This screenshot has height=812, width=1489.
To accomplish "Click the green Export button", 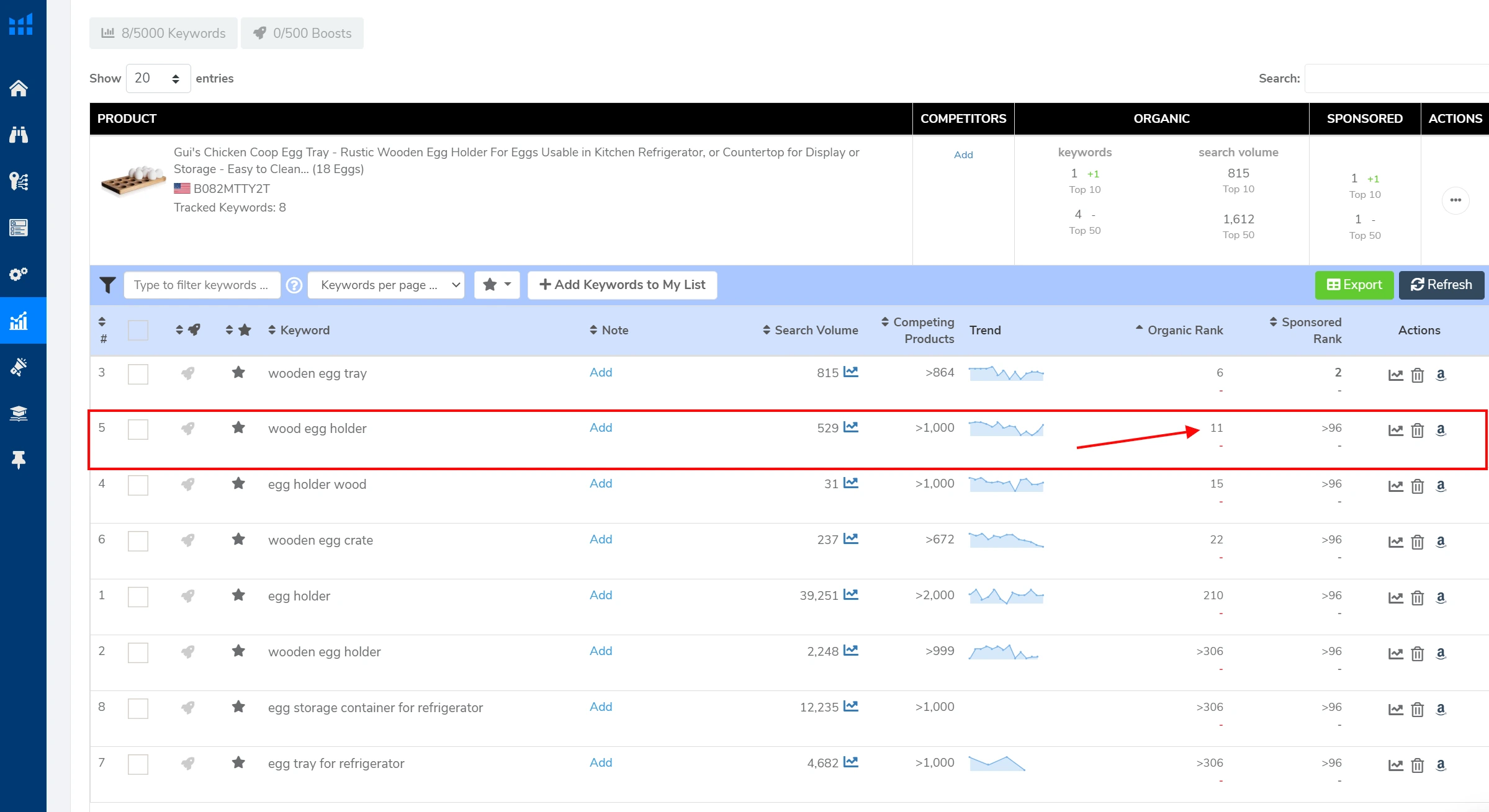I will pos(1354,285).
